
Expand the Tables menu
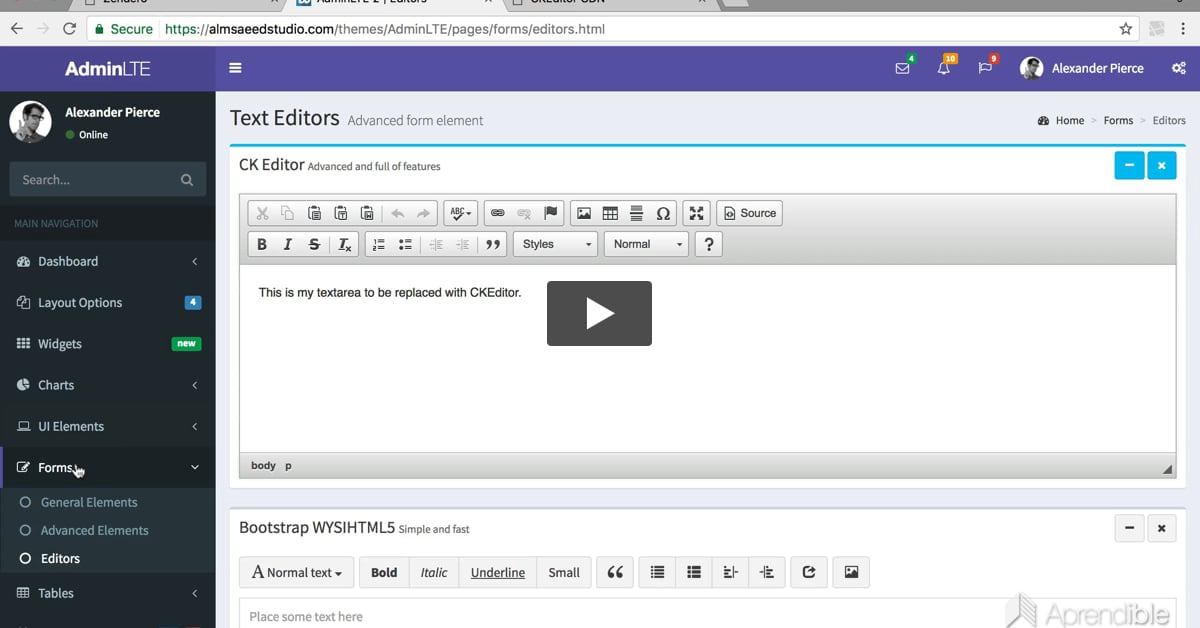pos(107,593)
